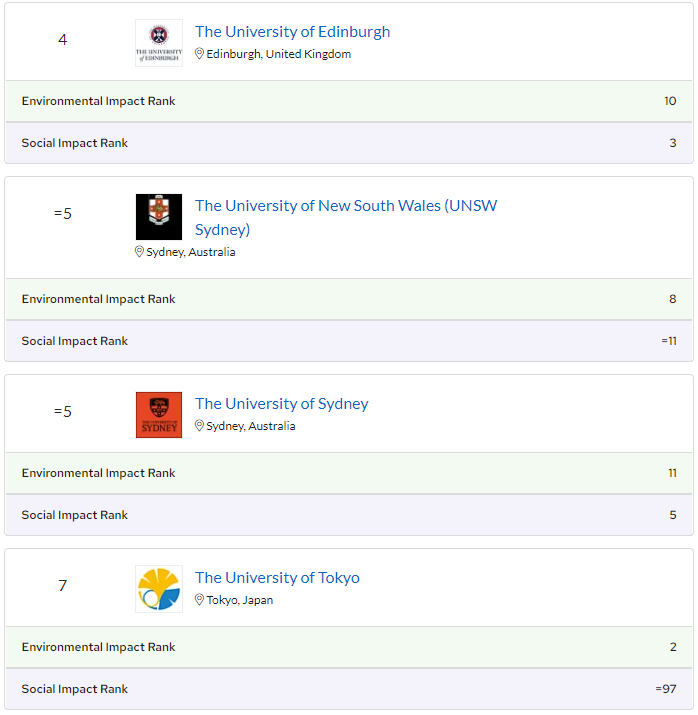This screenshot has height=715, width=698.
Task: Open The University of Edinburgh link
Action: 292,32
